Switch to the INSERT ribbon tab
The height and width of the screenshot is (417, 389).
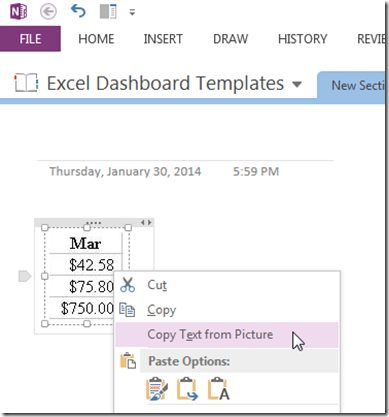tap(163, 39)
